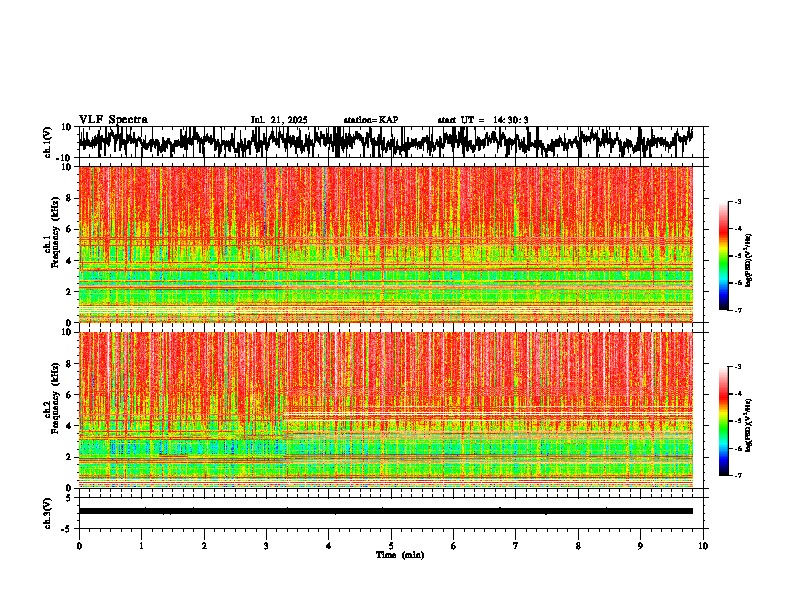The image size is (792, 612).
Task: Click the "VLF Spectra" plot title
Action: [113, 120]
